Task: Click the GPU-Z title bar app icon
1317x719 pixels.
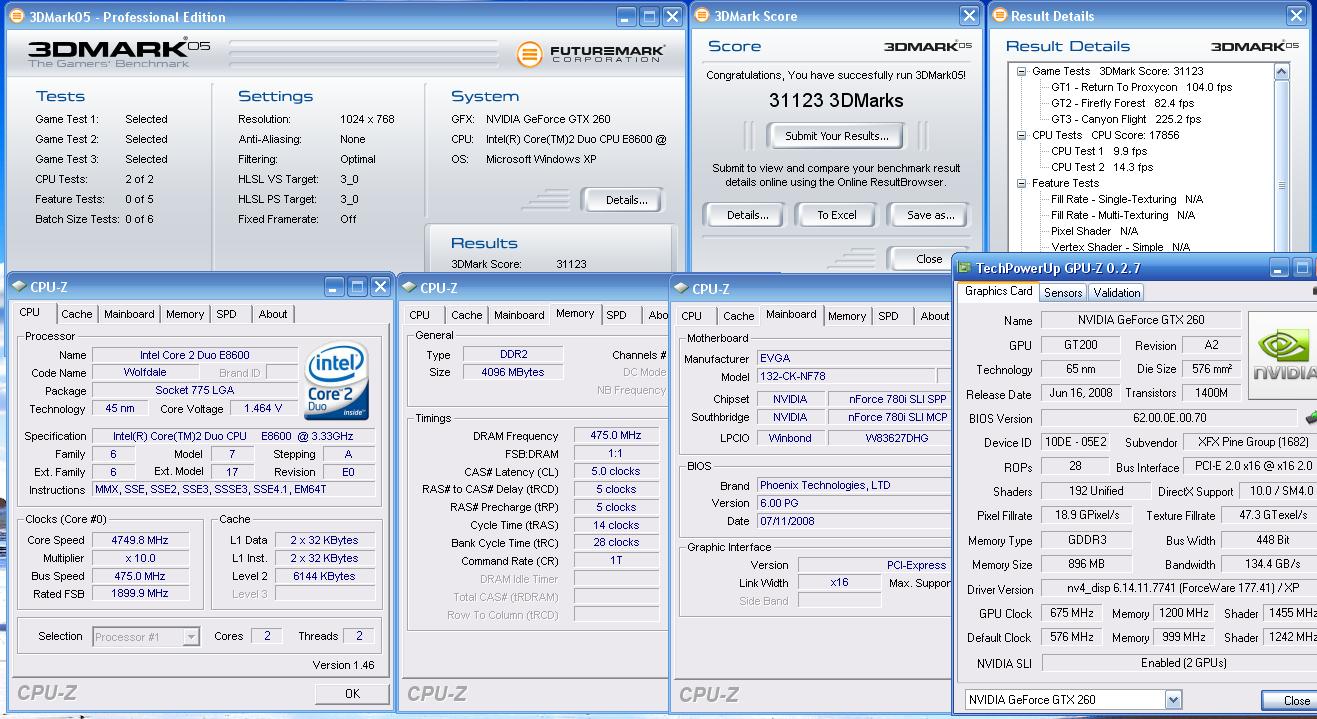Action: click(964, 268)
